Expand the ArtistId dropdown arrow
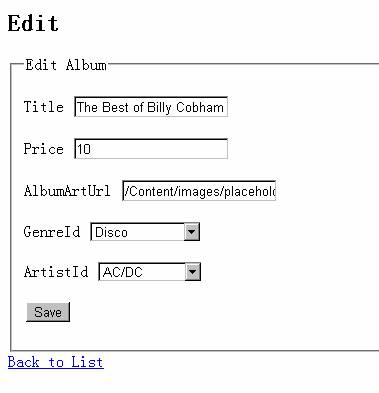 click(192, 272)
